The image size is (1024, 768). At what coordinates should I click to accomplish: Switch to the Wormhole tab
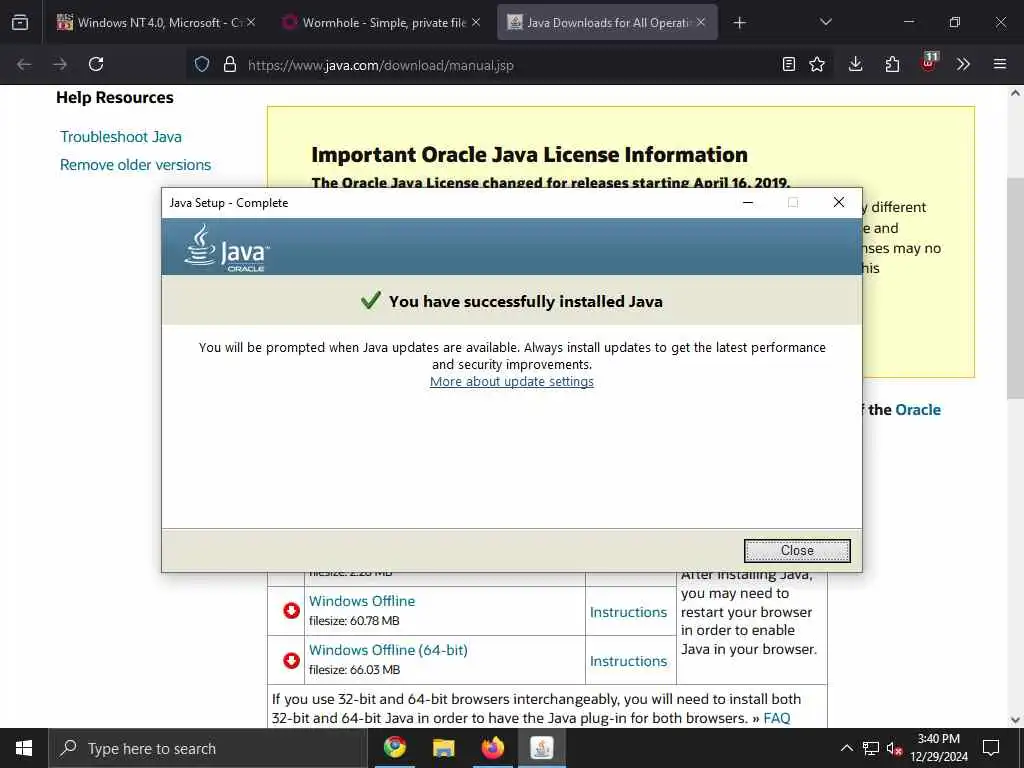point(383,22)
